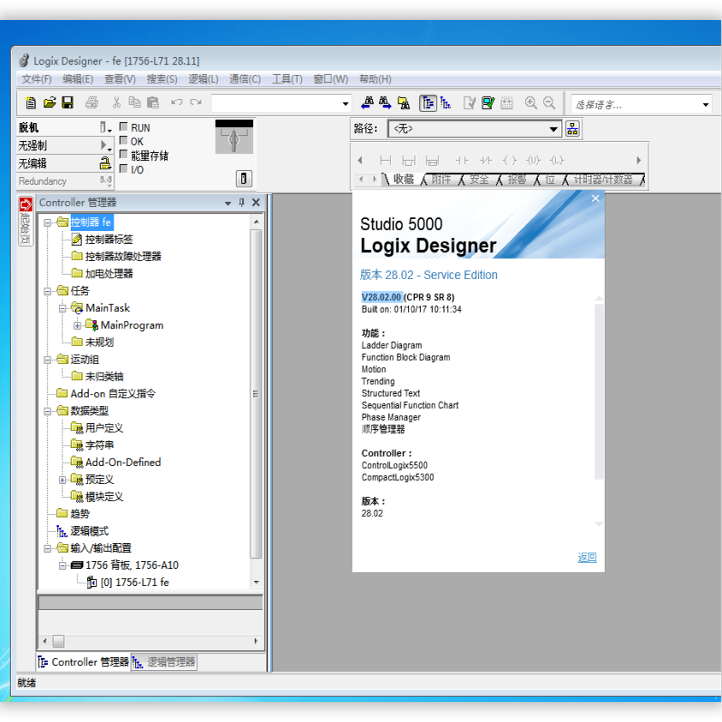The width and height of the screenshot is (722, 722).
Task: Click the 能量存储 status indicator box
Action: 123,154
